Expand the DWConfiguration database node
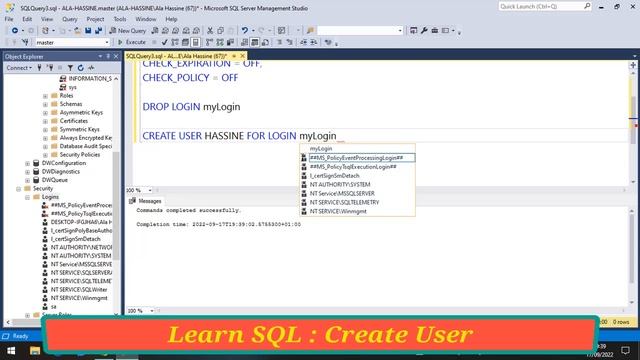This screenshot has height=360, width=640. (28, 163)
